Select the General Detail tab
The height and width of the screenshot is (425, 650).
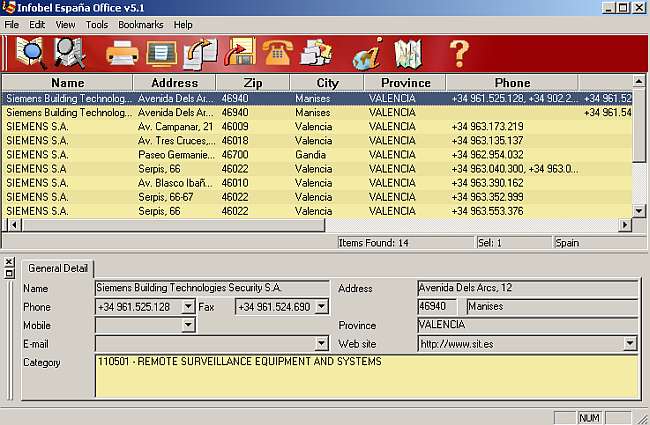coord(58,268)
